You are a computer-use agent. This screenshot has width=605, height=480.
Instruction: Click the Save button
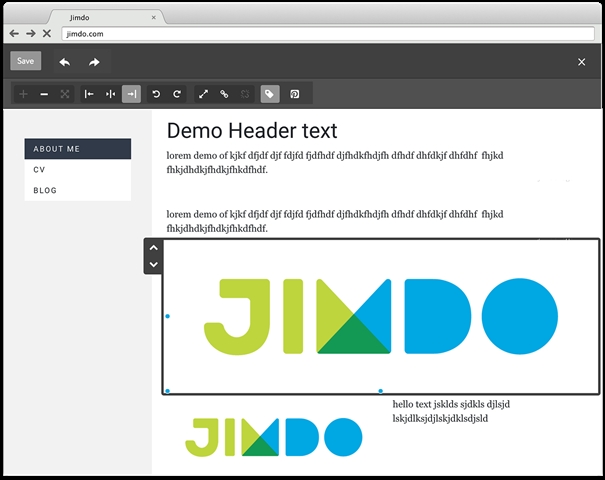pyautogui.click(x=25, y=61)
